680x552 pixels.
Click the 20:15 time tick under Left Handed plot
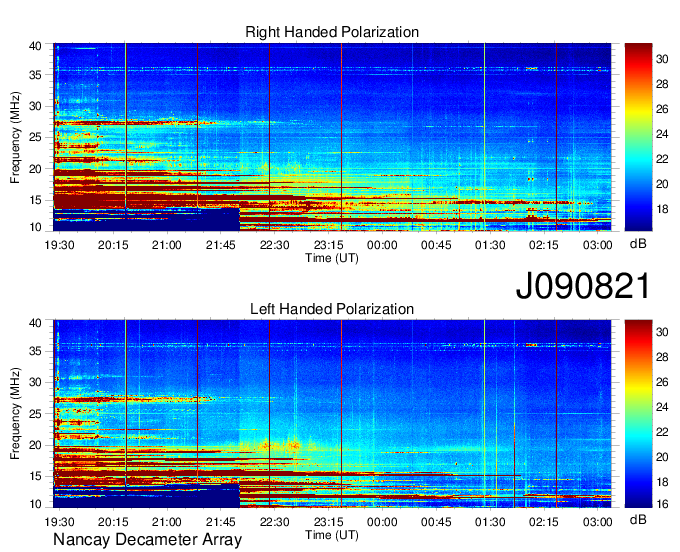(x=113, y=522)
